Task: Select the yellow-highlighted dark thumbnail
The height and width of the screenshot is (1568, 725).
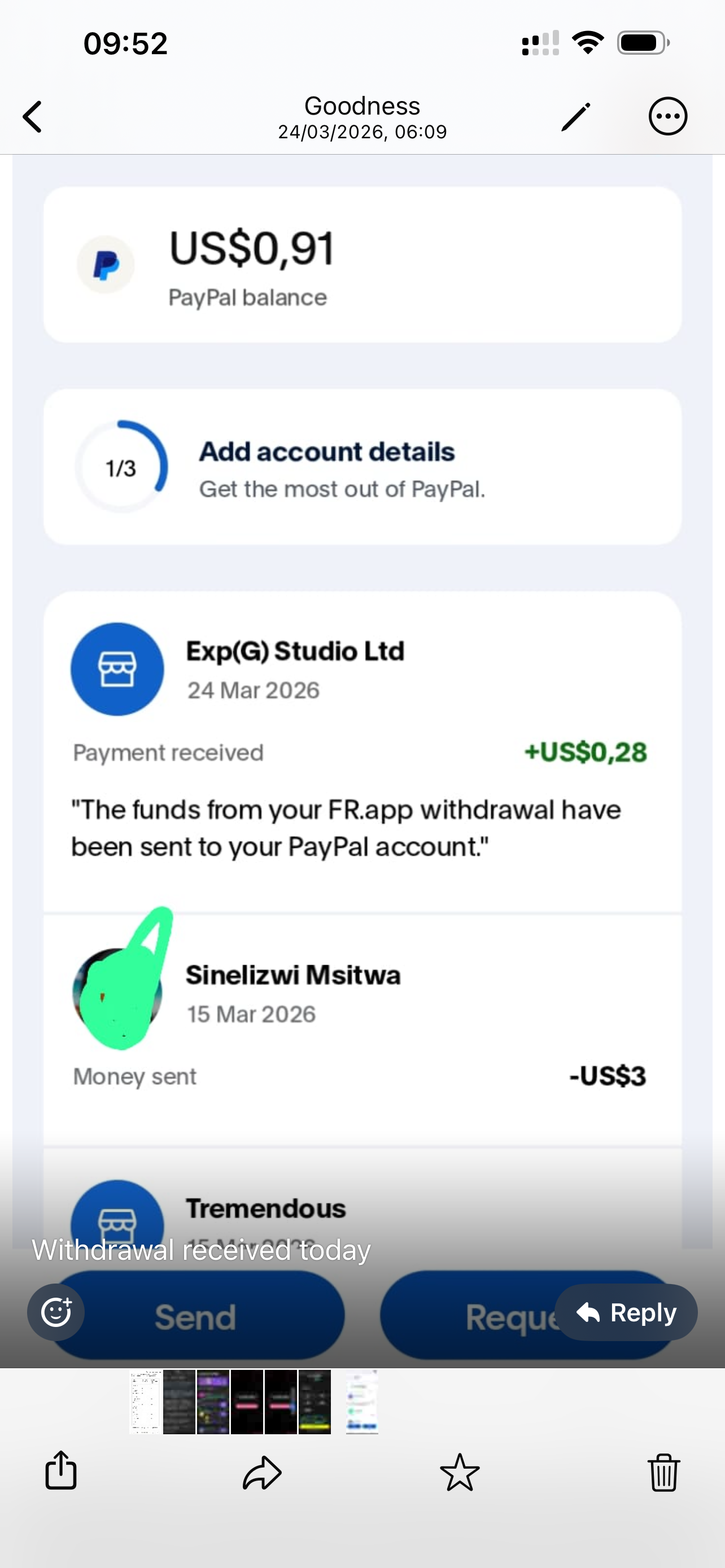Action: (x=314, y=1401)
